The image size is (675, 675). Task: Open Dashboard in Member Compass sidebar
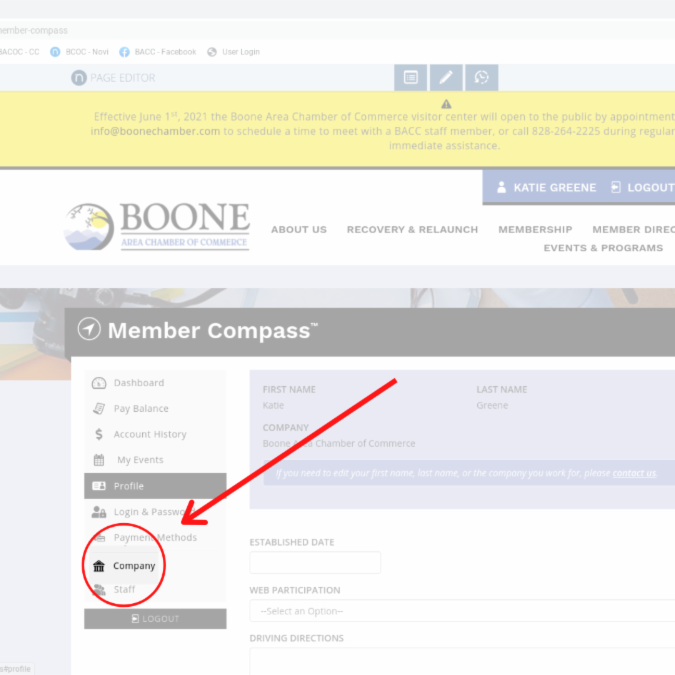(155, 383)
